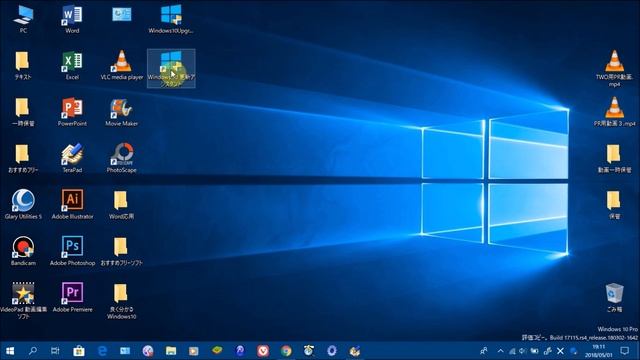The image size is (640, 360).
Task: Open VLC media player shortcut
Action: coord(122,65)
